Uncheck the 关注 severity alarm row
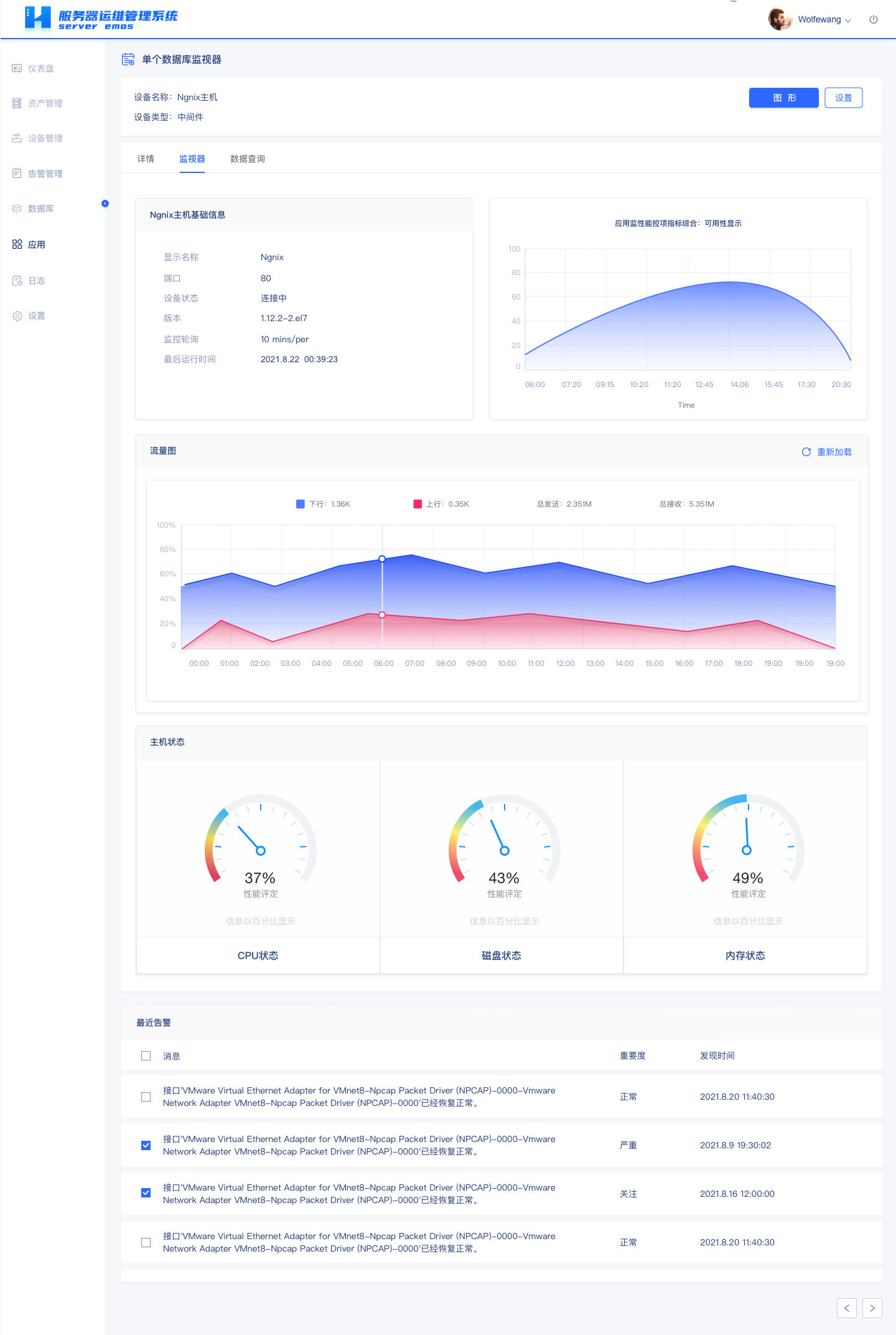 (x=146, y=1192)
